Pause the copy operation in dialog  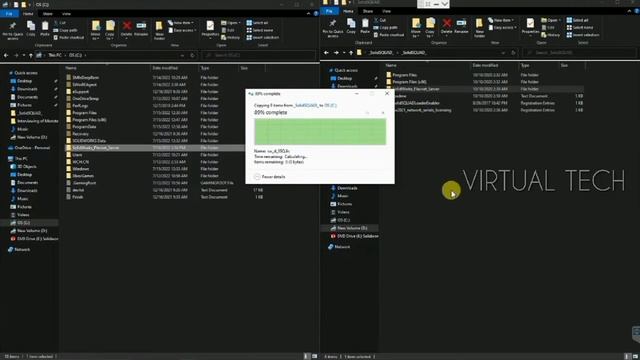[x=367, y=113]
